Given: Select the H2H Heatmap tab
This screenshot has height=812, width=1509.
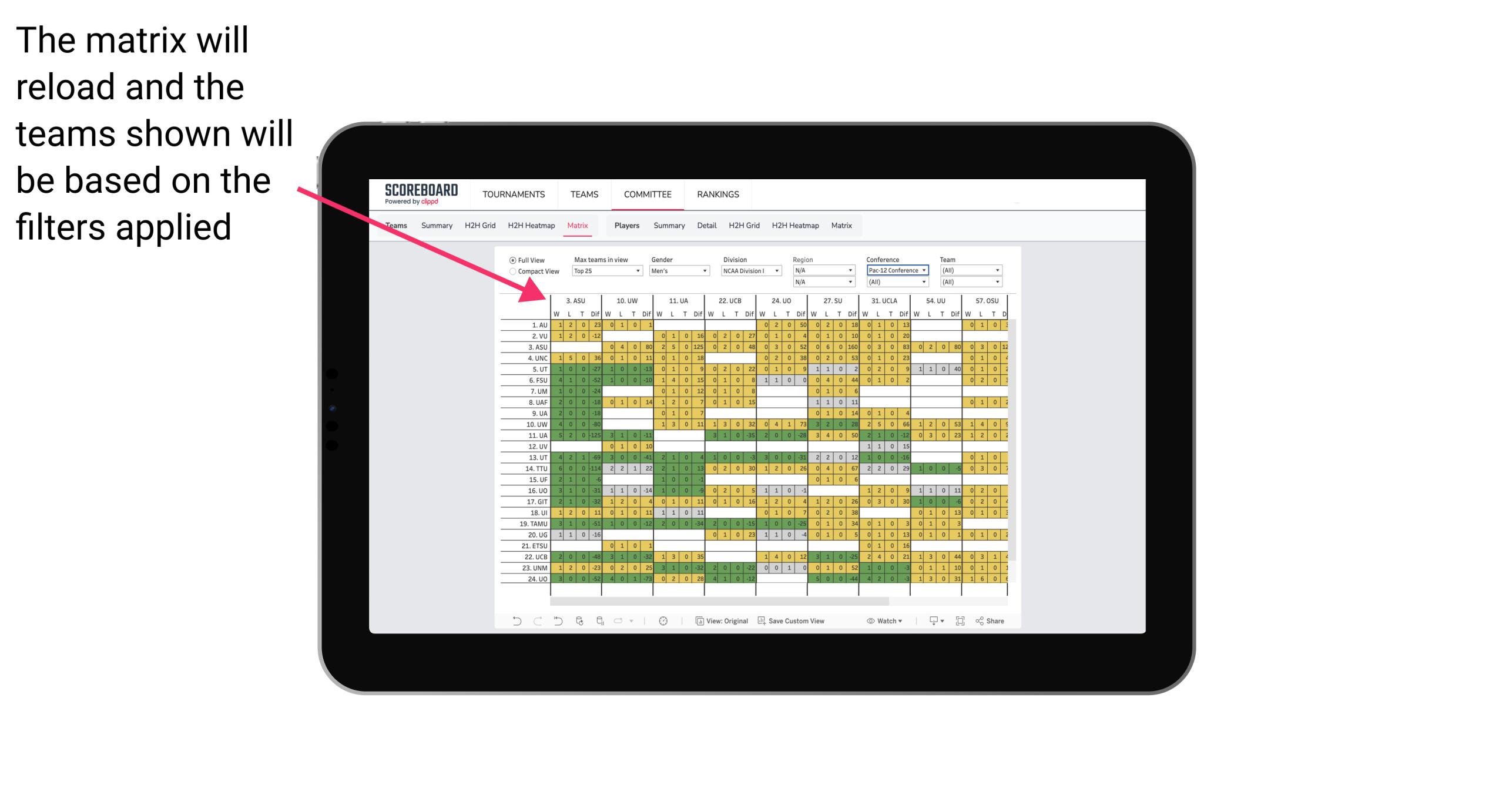Looking at the screenshot, I should coord(530,225).
